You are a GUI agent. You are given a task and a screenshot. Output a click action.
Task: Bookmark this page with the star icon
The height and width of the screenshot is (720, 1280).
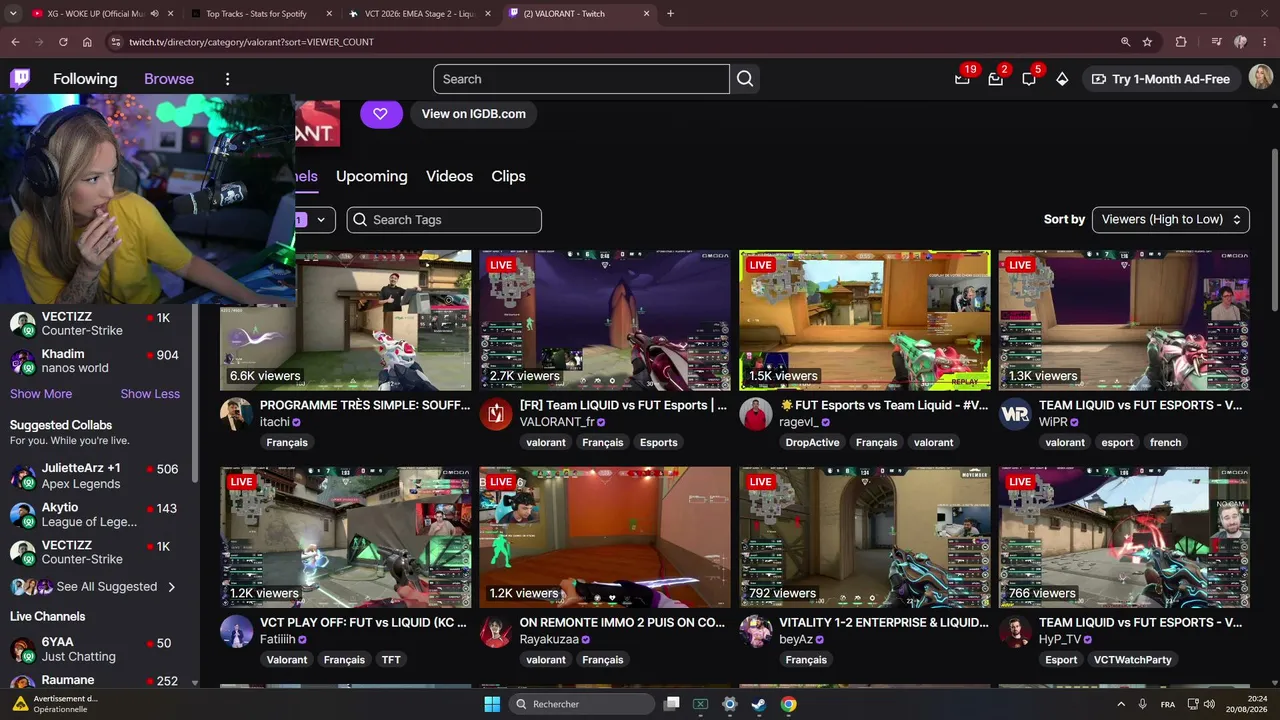pos(1147,42)
